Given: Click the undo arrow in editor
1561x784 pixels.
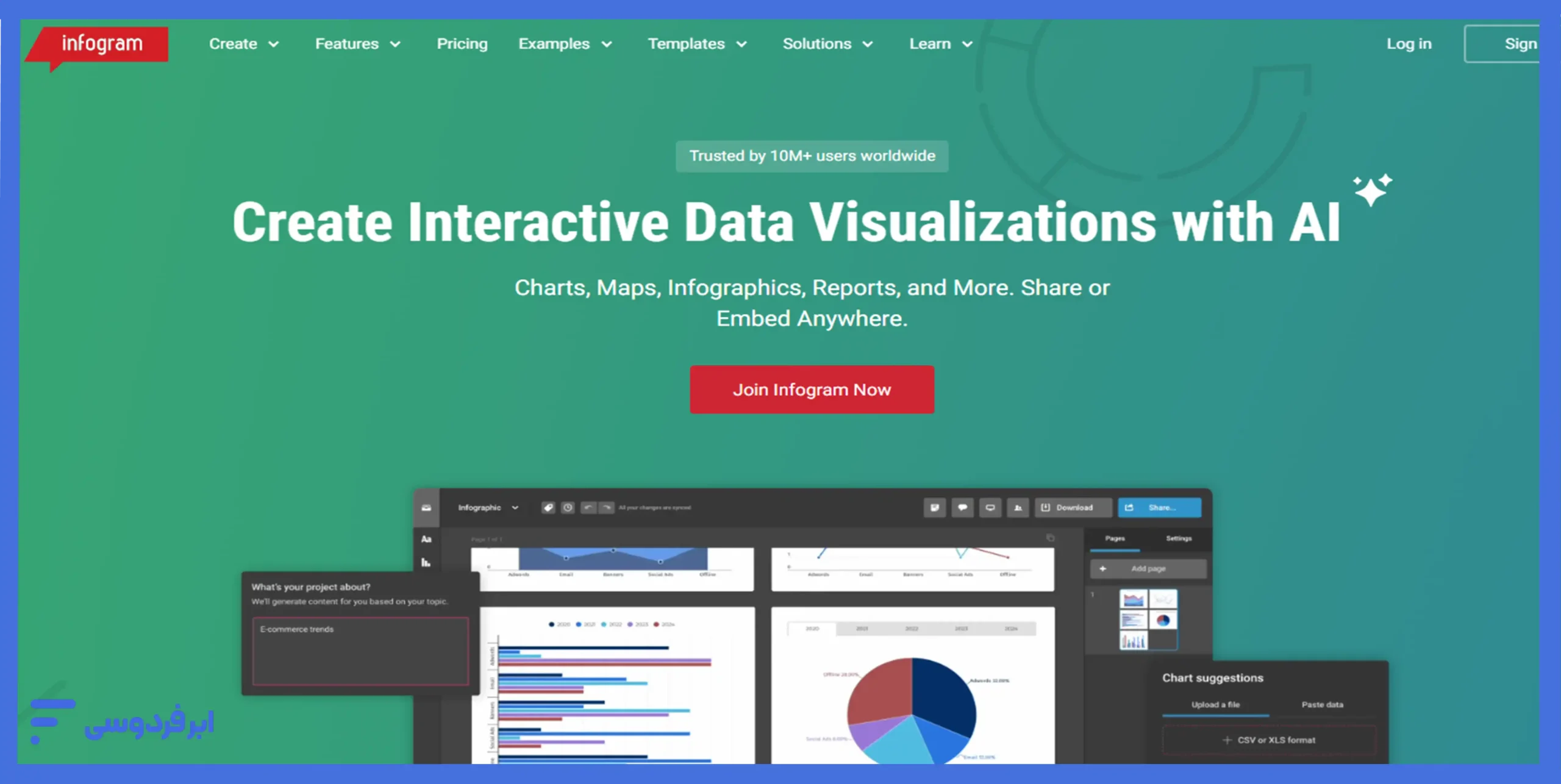Looking at the screenshot, I should point(588,507).
